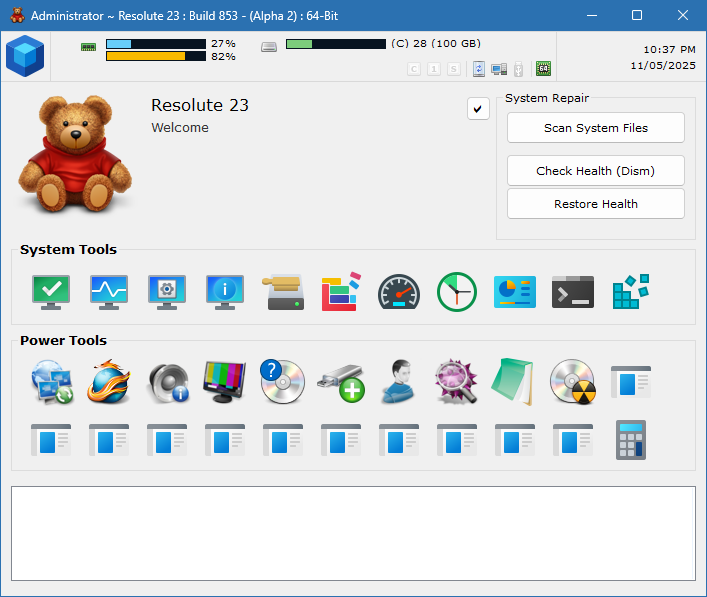Image resolution: width=707 pixels, height=597 pixels.
Task: Open the speedometer gauge tool
Action: [399, 292]
